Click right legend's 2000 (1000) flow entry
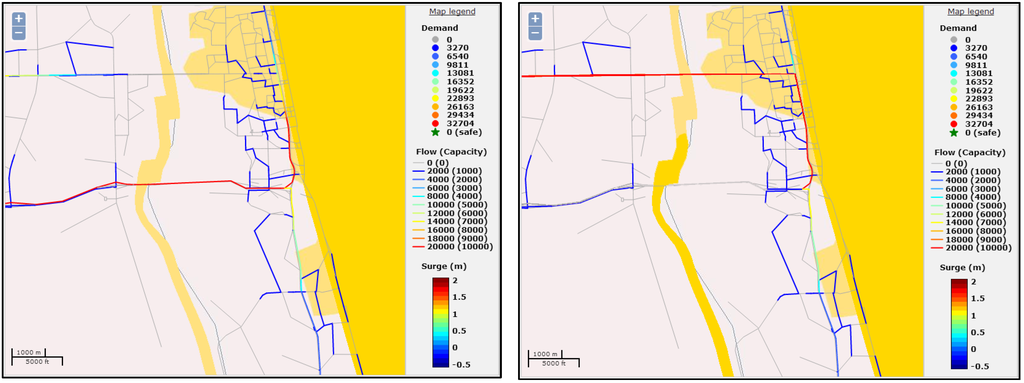Viewport: 1024px width, 383px height. coord(976,172)
